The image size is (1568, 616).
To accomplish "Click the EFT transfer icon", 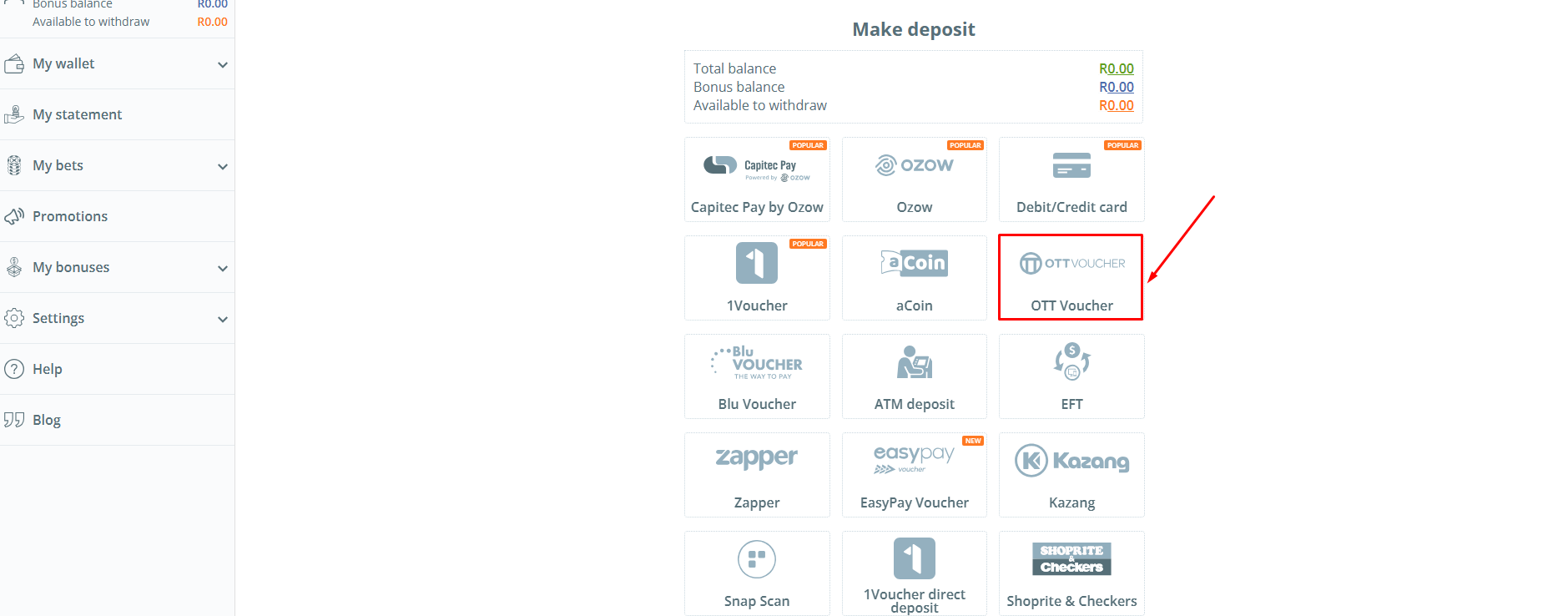I will (1071, 361).
